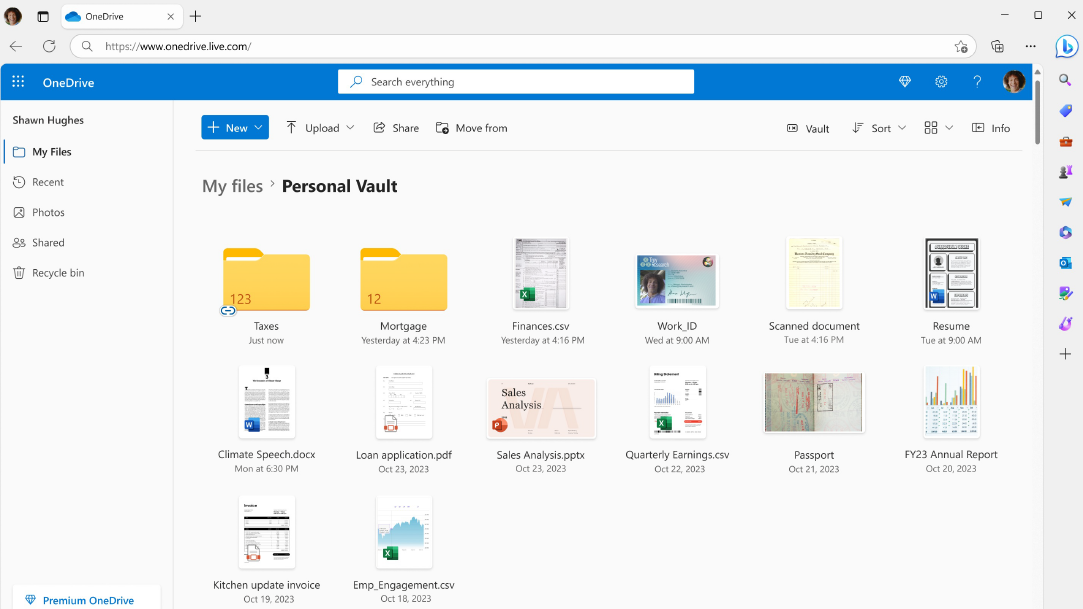The height and width of the screenshot is (609, 1083).
Task: Select Shared in the sidebar
Action: pos(47,243)
